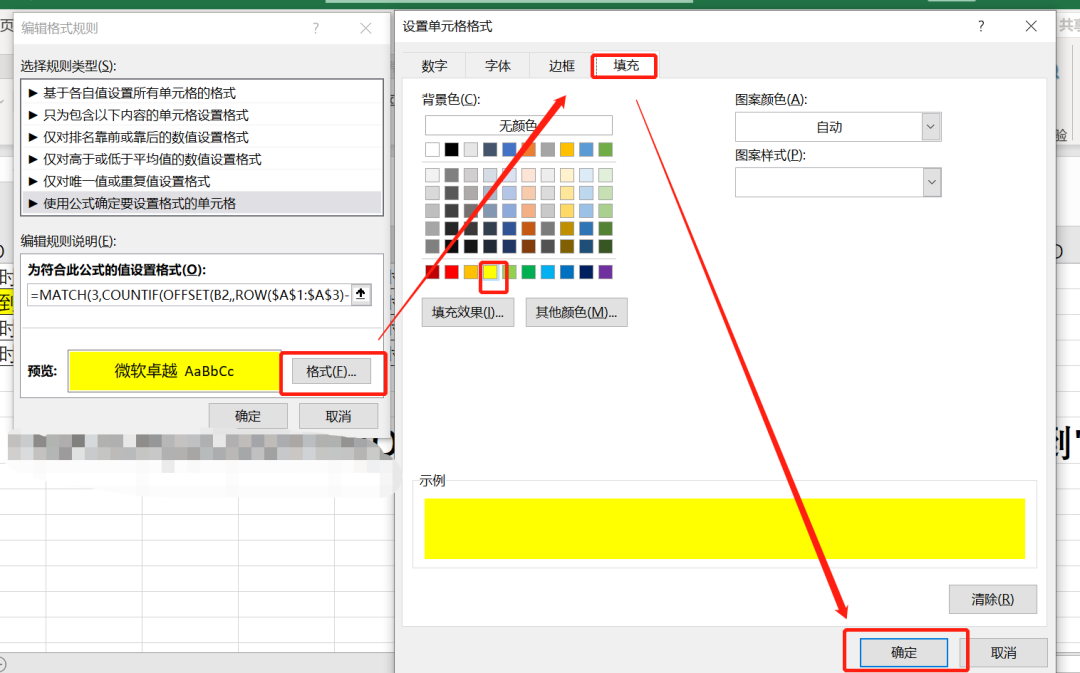
Task: Pick the yellow standard color swatch
Action: (490, 272)
